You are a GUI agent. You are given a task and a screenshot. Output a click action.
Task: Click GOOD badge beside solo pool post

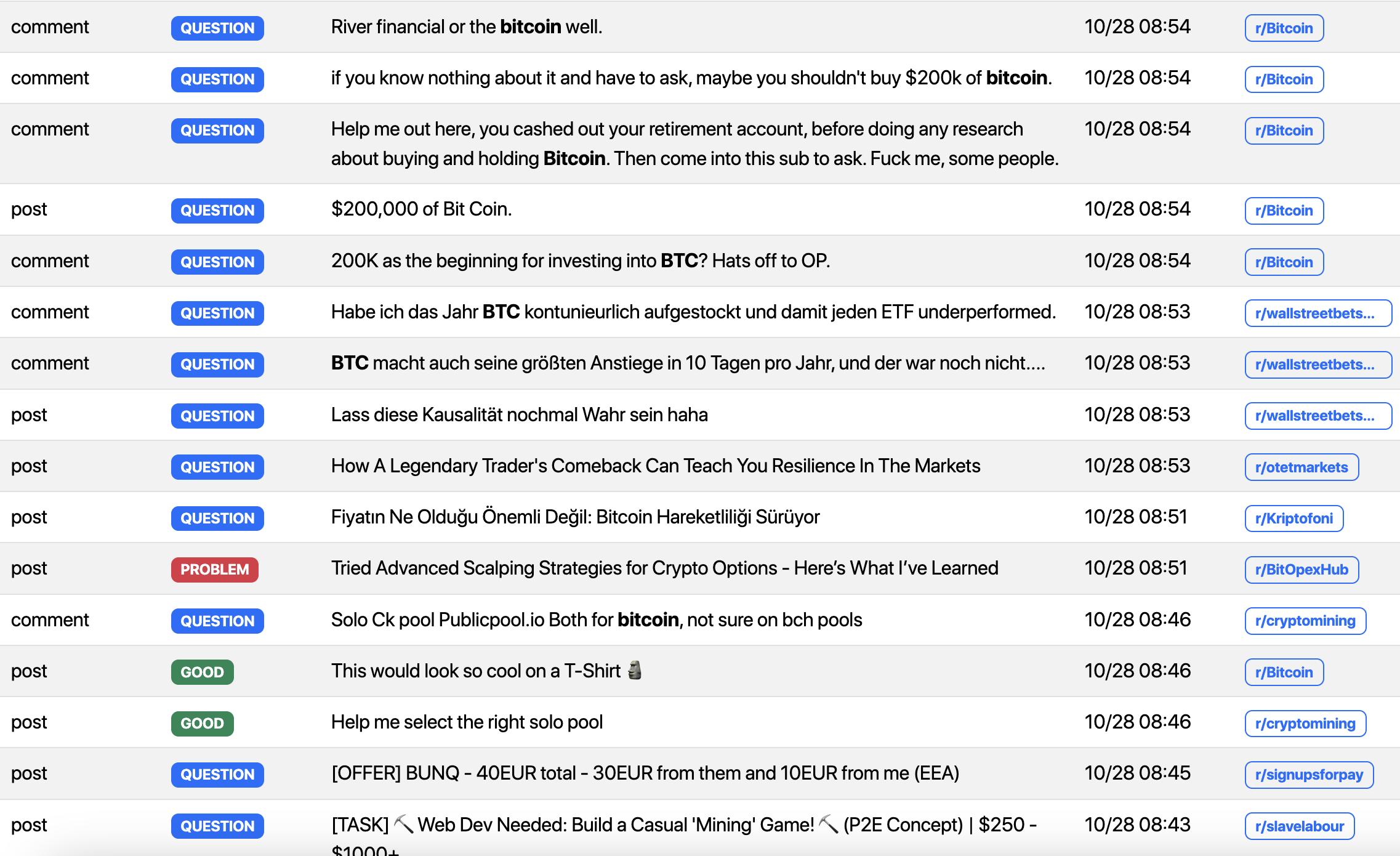[x=202, y=724]
